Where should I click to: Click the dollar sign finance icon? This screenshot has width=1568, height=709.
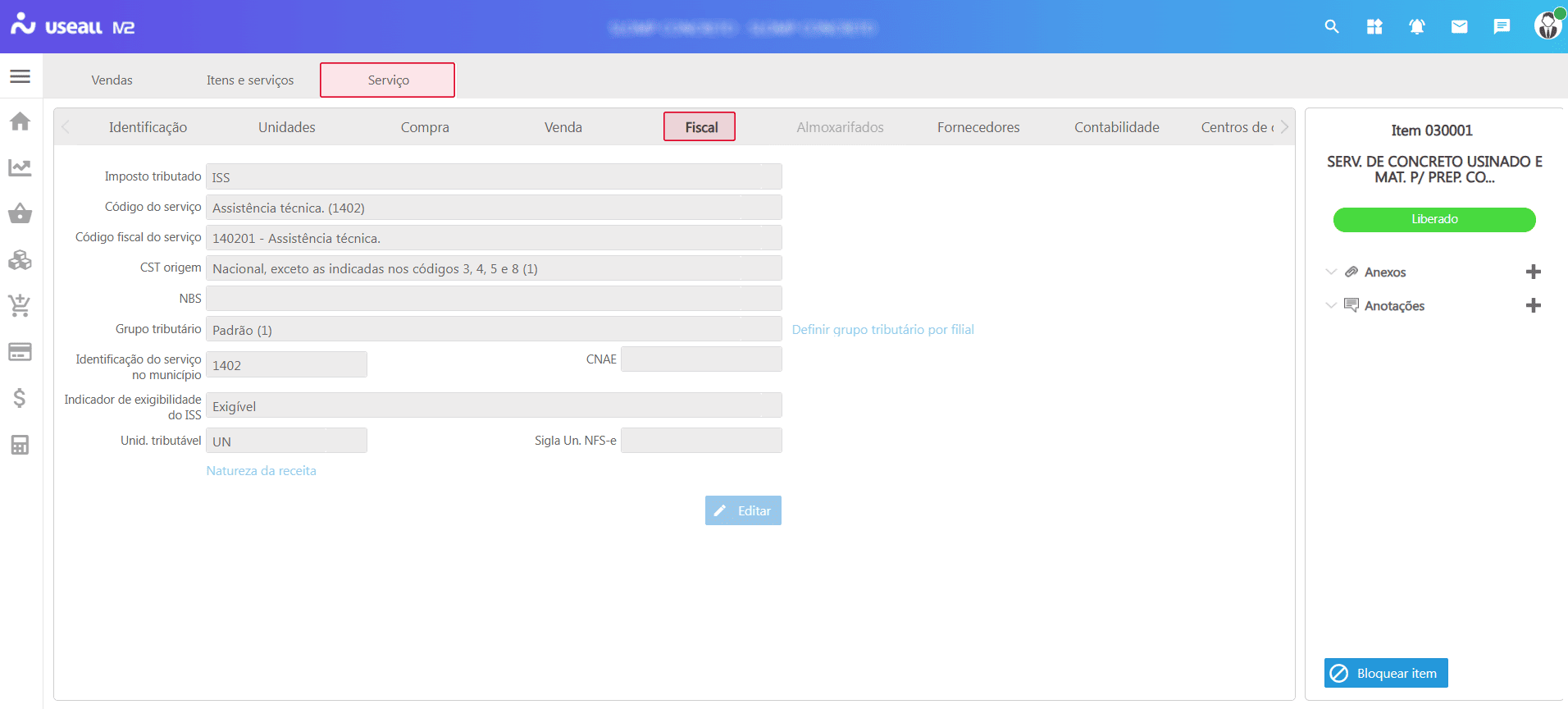pyautogui.click(x=21, y=399)
